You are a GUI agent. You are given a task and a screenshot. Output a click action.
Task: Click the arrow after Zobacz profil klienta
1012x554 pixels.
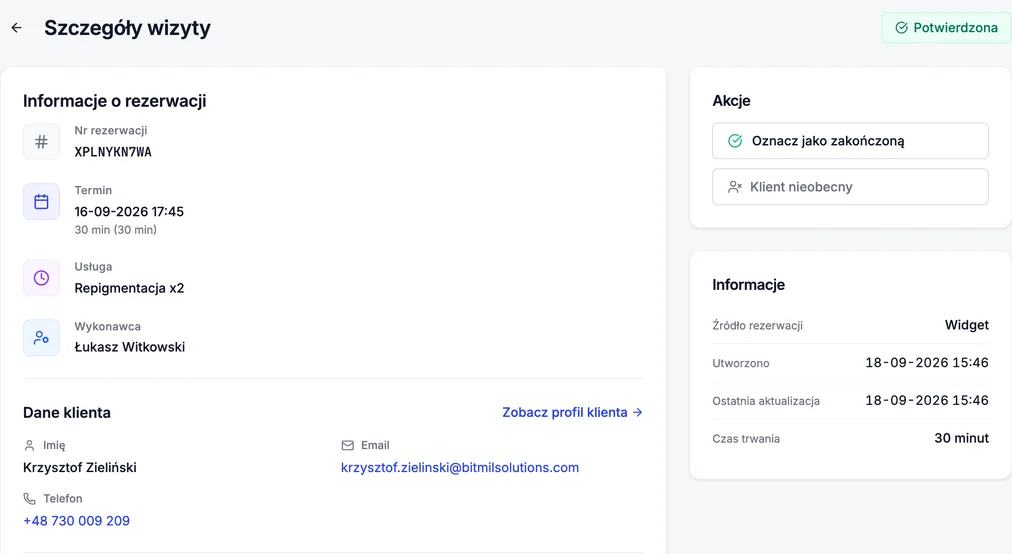click(x=638, y=412)
